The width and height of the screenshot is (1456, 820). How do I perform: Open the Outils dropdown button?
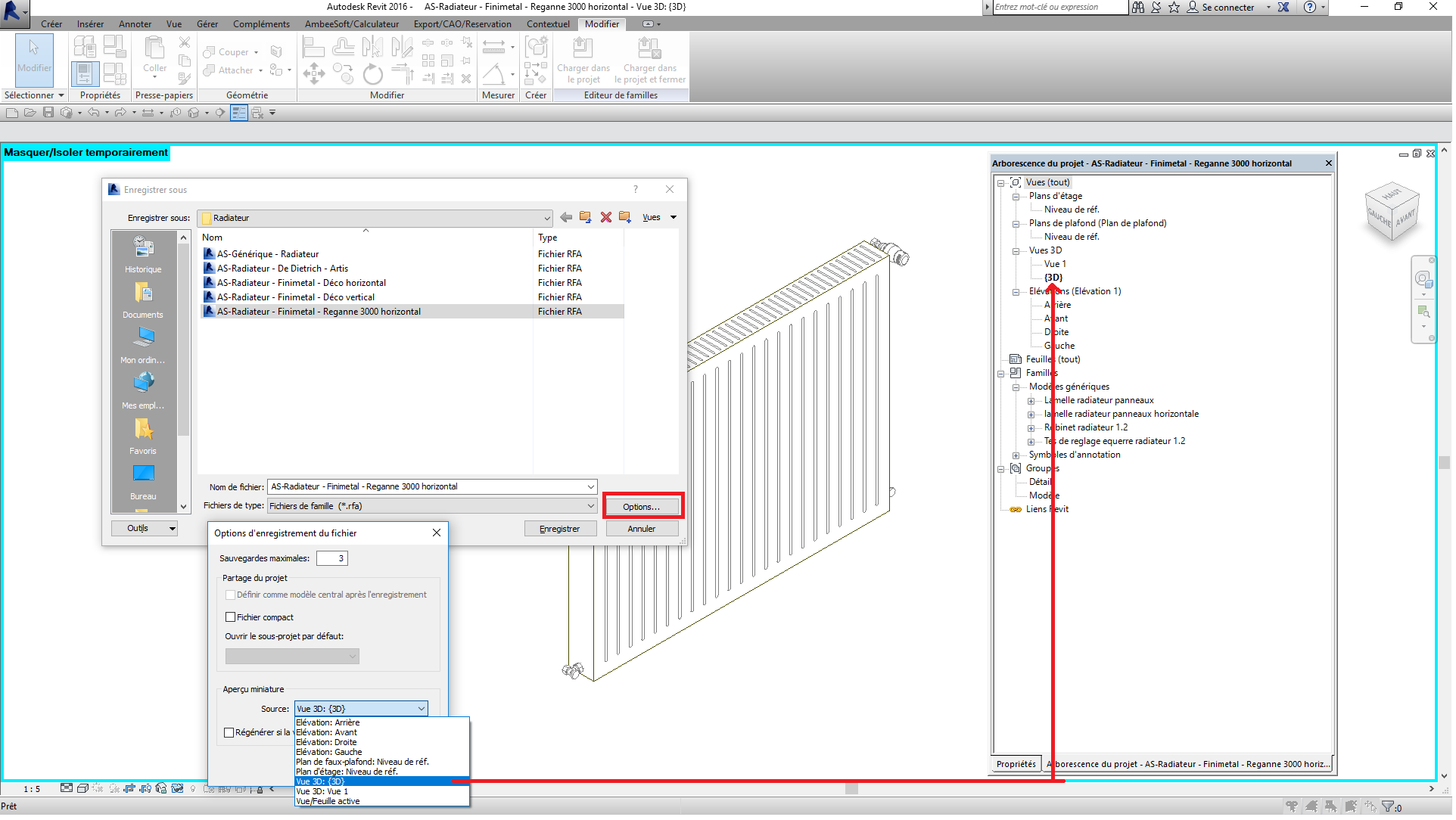point(145,530)
